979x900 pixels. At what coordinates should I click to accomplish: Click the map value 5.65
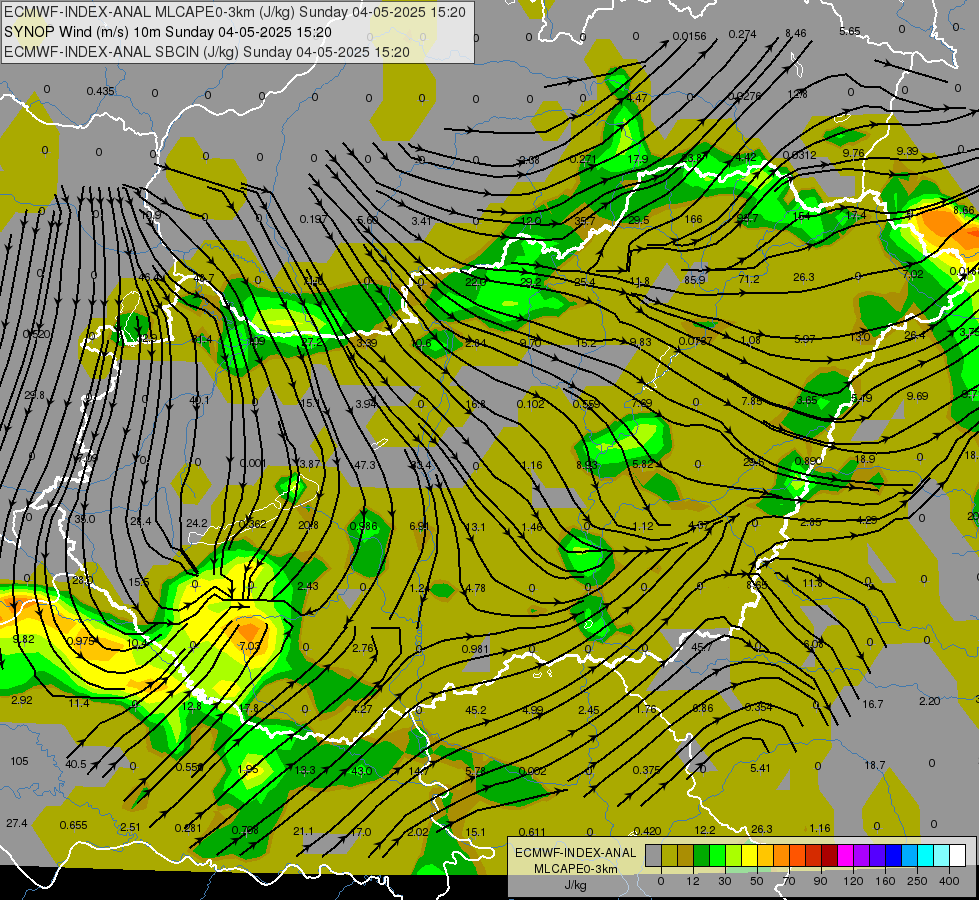(x=850, y=31)
